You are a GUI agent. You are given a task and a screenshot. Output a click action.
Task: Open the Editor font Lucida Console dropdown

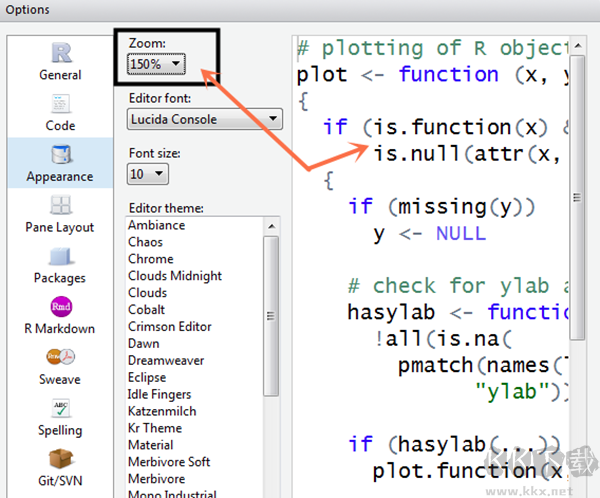point(205,119)
